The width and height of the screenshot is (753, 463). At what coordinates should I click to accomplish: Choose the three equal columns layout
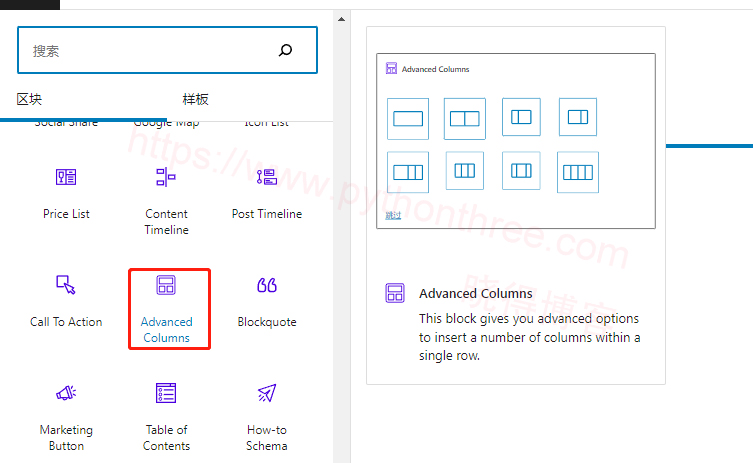point(464,171)
